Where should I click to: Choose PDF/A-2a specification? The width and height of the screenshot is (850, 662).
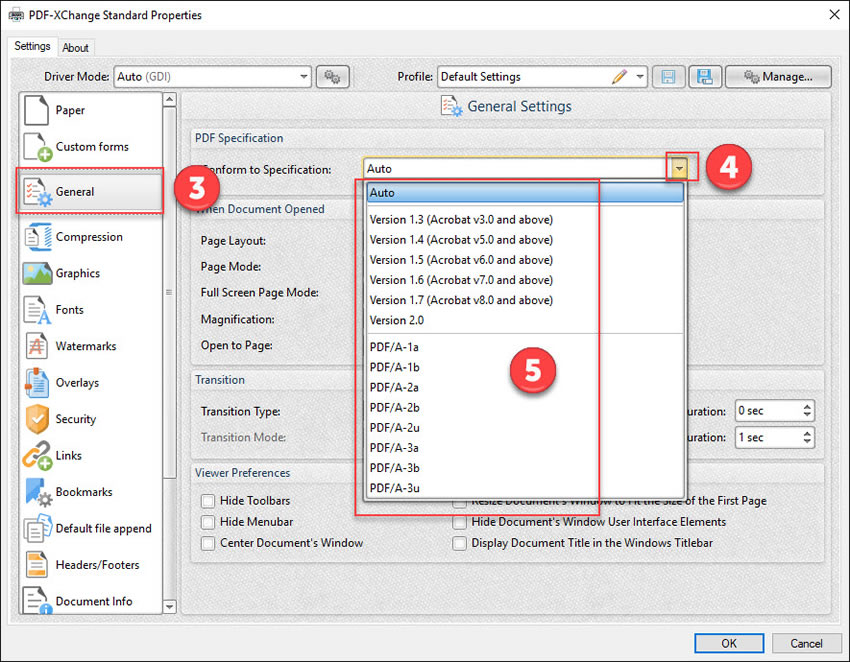click(x=525, y=387)
